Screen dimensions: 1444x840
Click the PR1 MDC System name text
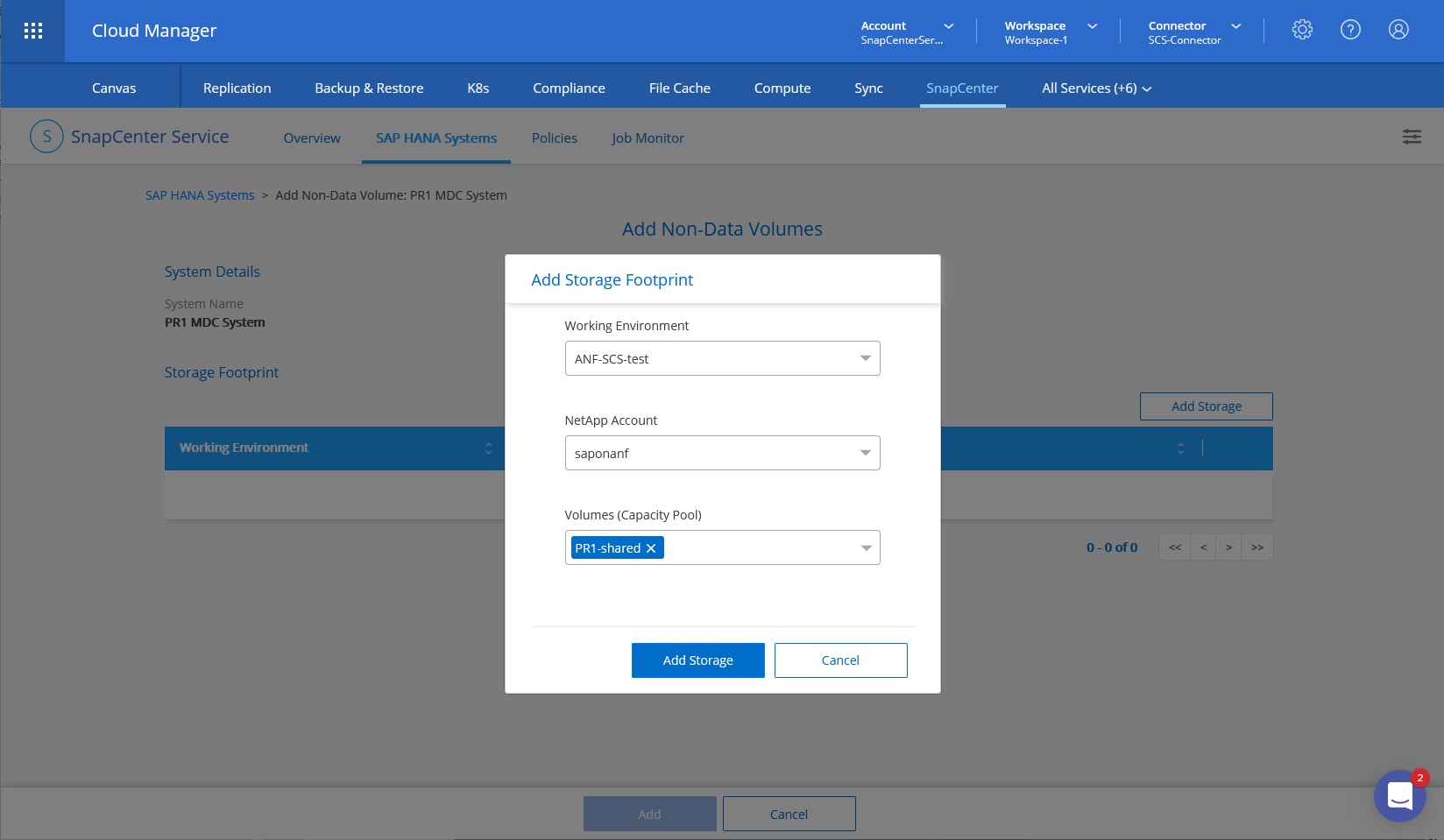coord(215,322)
